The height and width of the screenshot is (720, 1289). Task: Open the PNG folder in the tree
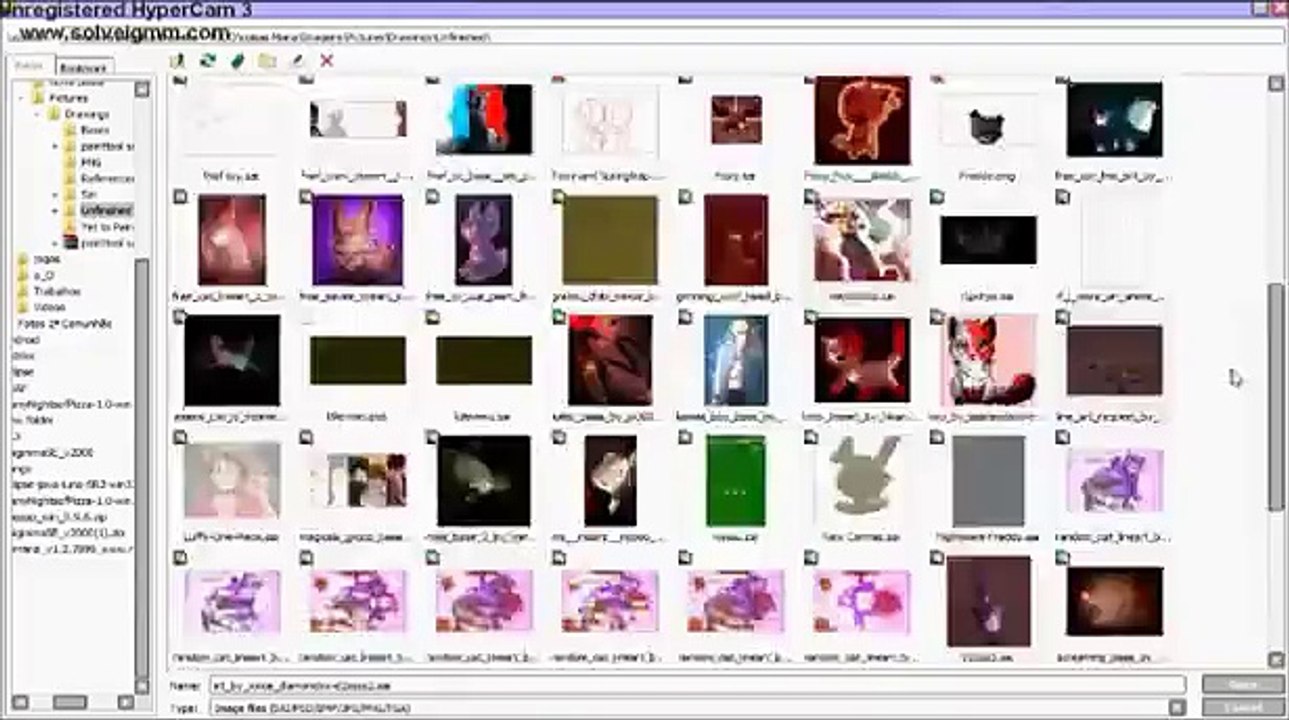click(x=91, y=162)
